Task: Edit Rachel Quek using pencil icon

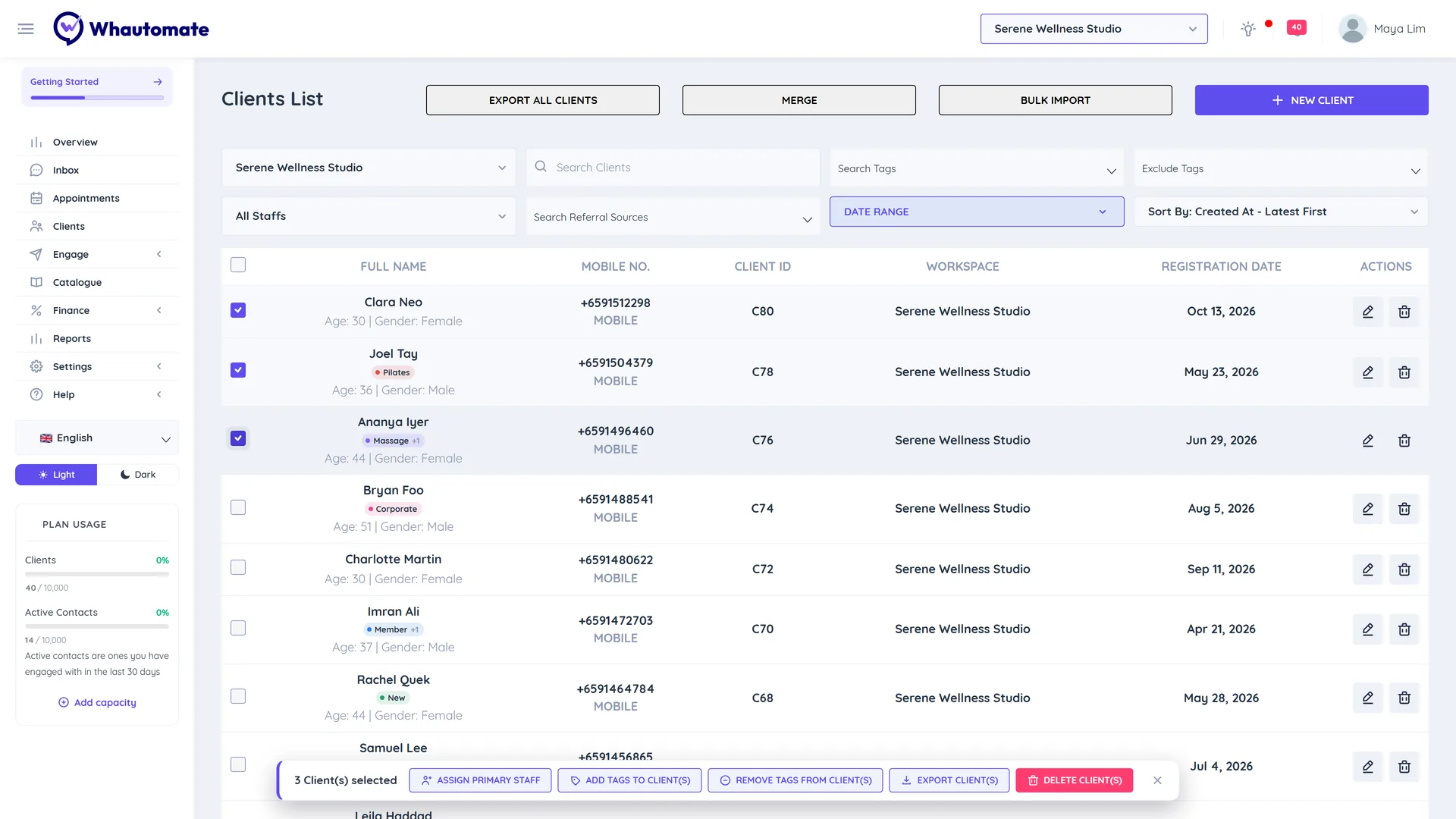Action: point(1368,698)
